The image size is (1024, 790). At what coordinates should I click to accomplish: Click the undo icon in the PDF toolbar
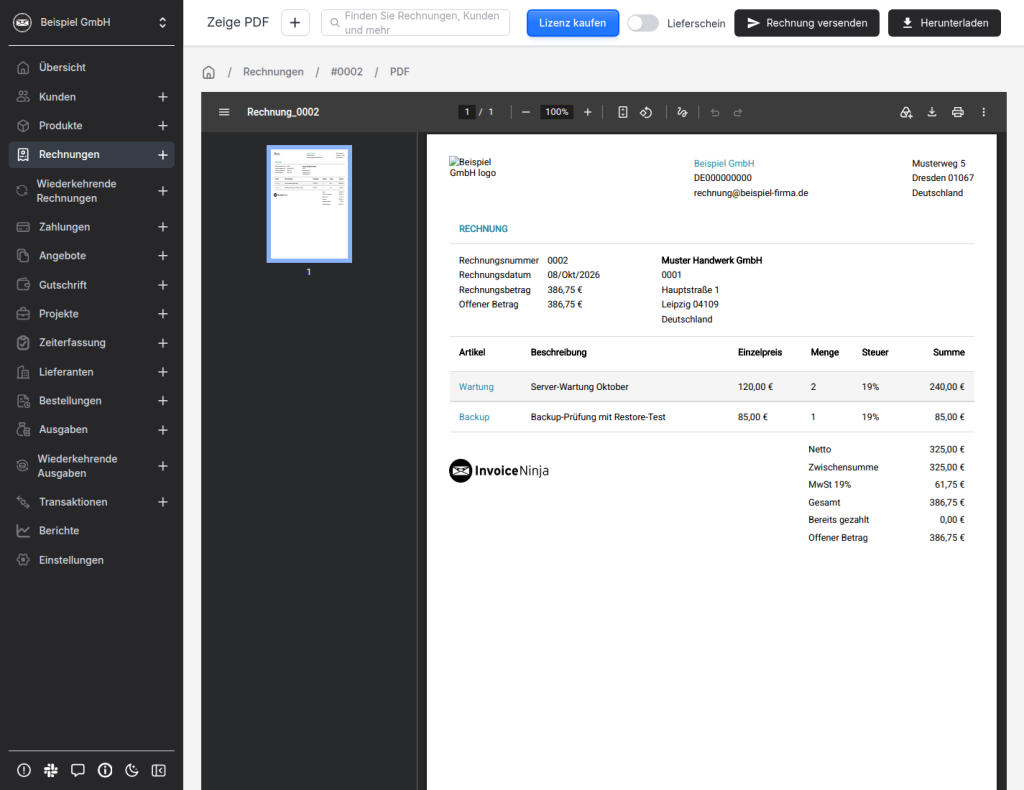tap(715, 112)
